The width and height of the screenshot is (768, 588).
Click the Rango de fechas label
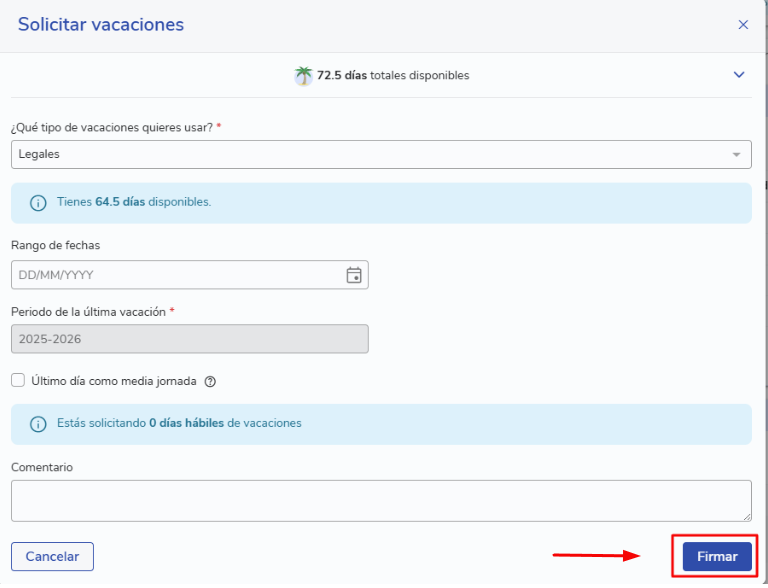(55, 245)
